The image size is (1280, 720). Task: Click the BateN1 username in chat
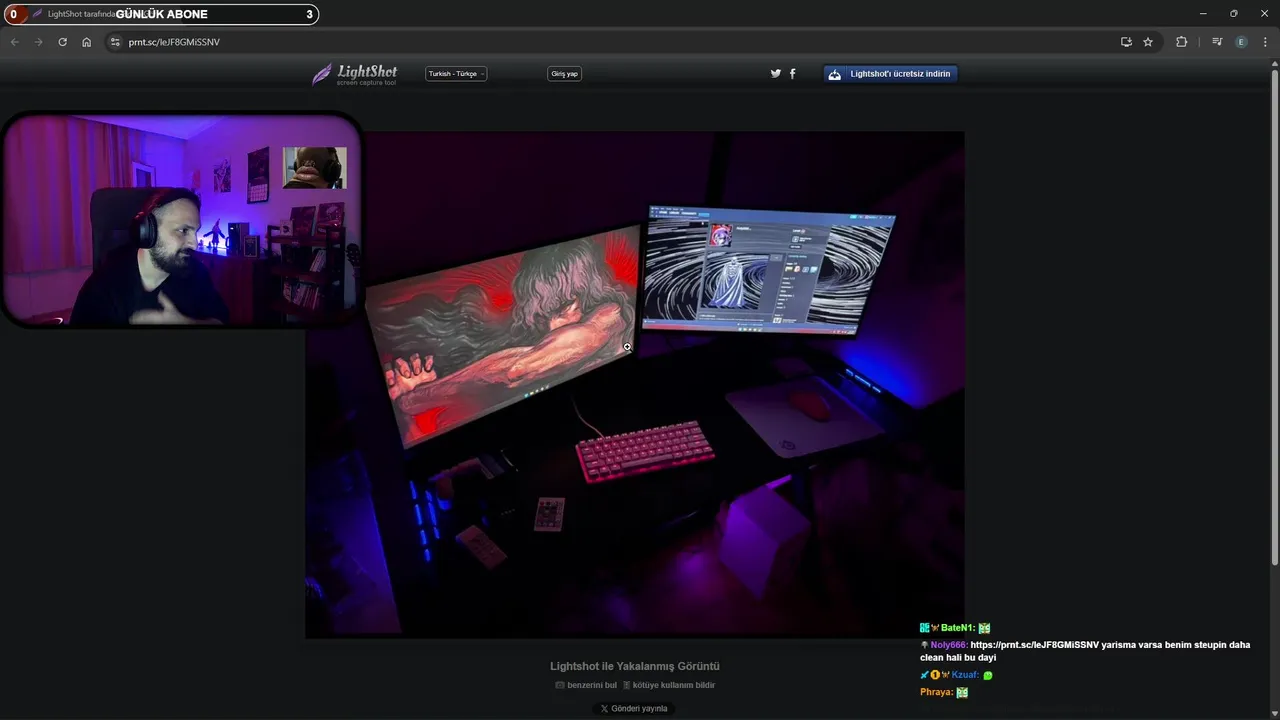click(x=957, y=628)
